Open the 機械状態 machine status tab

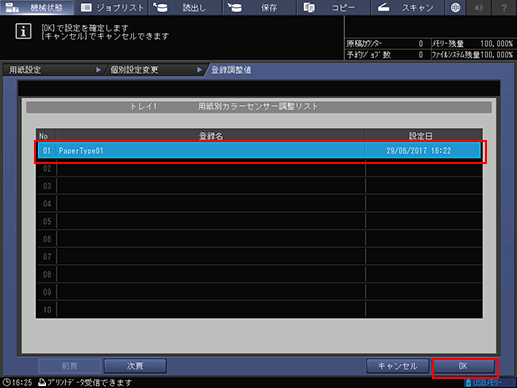tap(37, 7)
